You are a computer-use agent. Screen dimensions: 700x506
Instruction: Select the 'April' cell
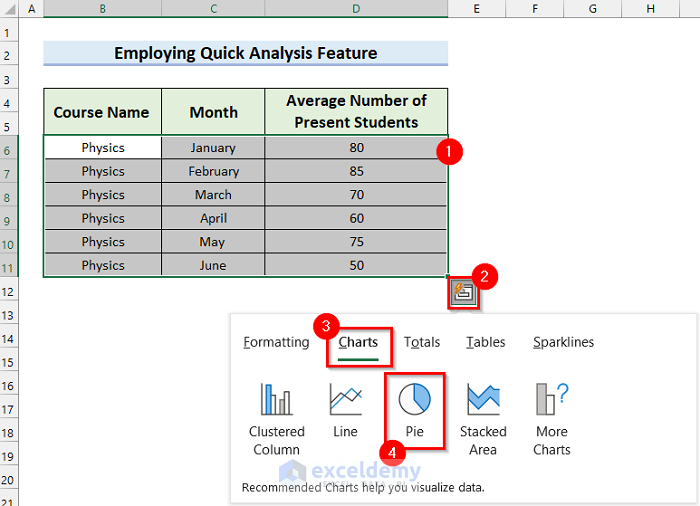213,218
